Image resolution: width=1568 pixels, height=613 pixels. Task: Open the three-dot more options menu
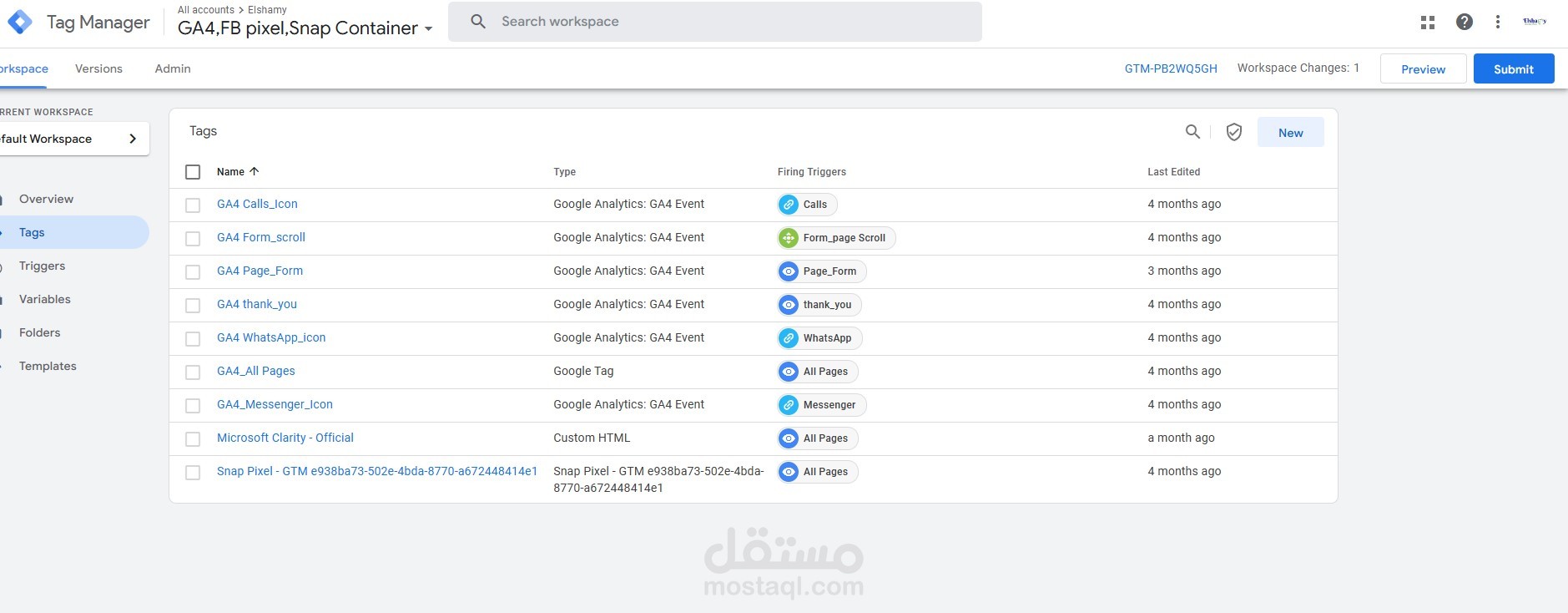pos(1498,23)
